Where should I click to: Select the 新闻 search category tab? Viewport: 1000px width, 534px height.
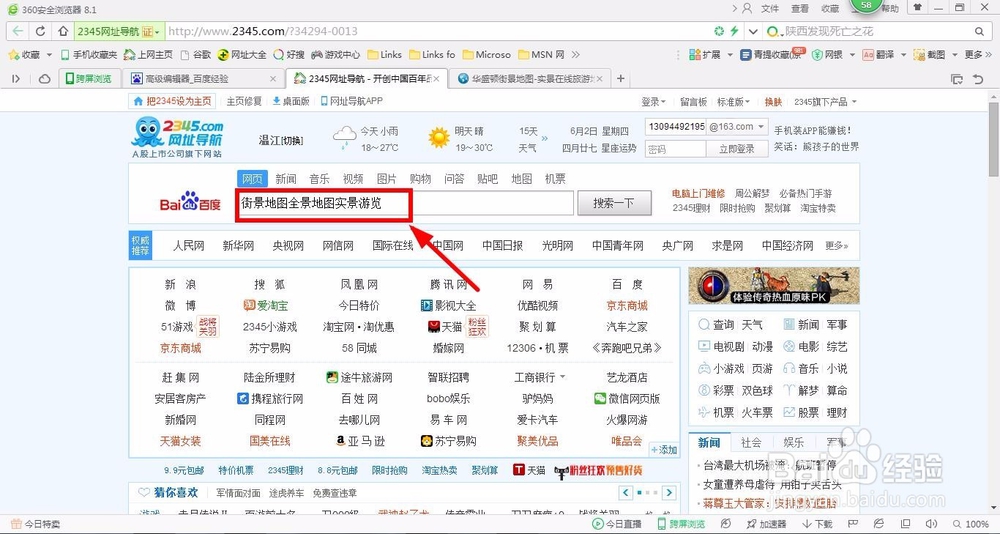286,179
